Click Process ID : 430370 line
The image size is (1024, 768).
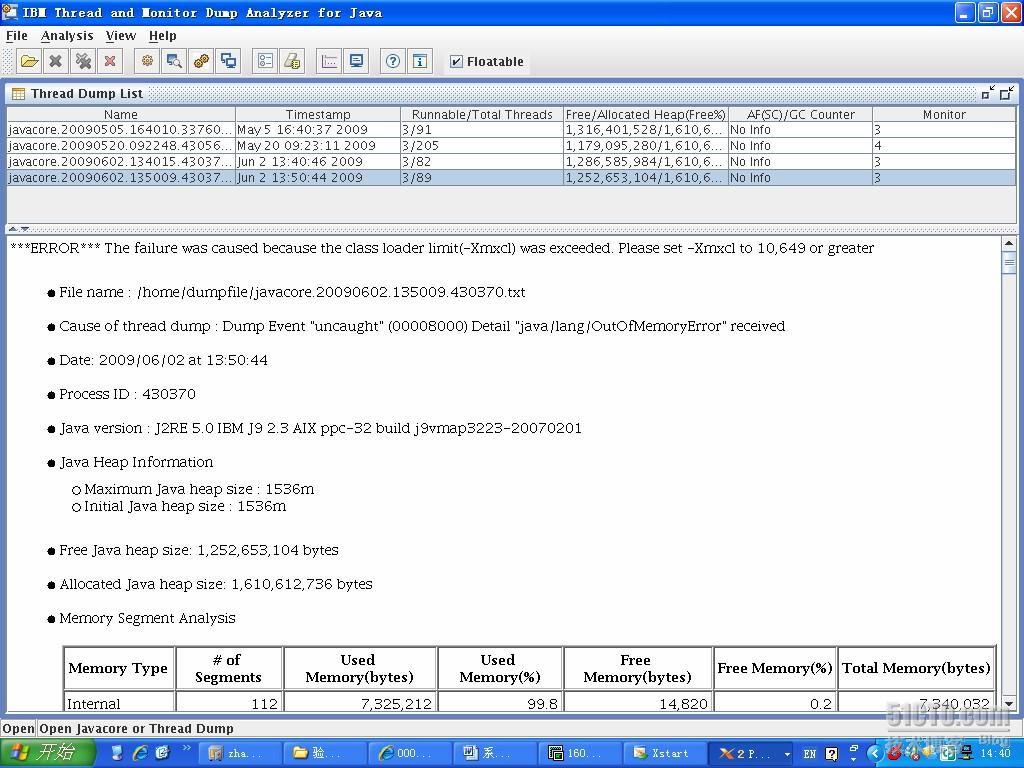127,394
